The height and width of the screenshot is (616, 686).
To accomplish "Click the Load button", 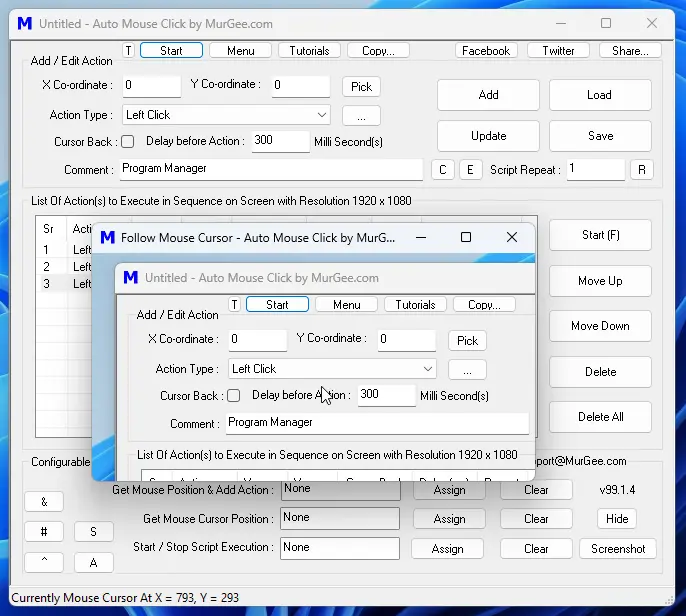I will [600, 95].
